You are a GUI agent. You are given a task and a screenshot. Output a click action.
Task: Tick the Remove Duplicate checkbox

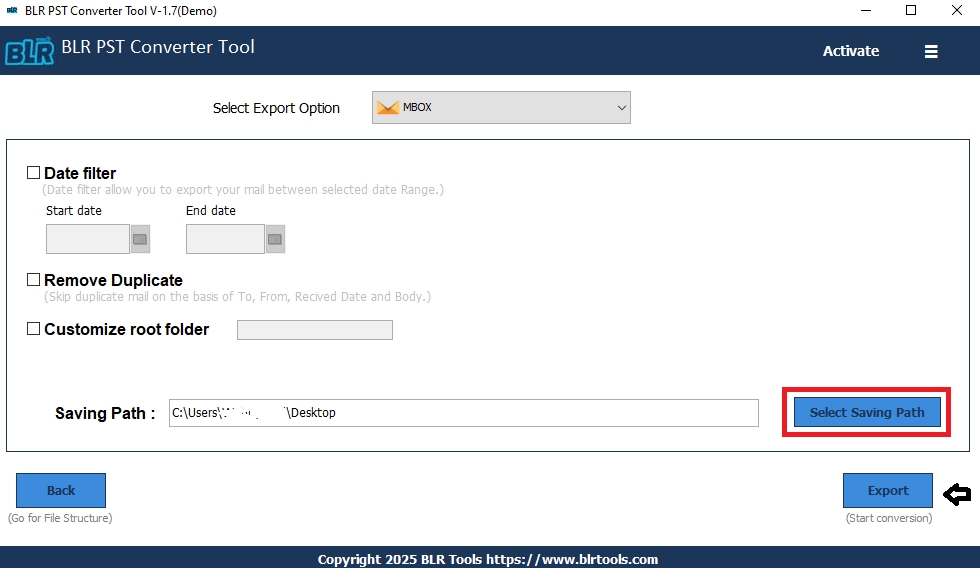pyautogui.click(x=33, y=279)
